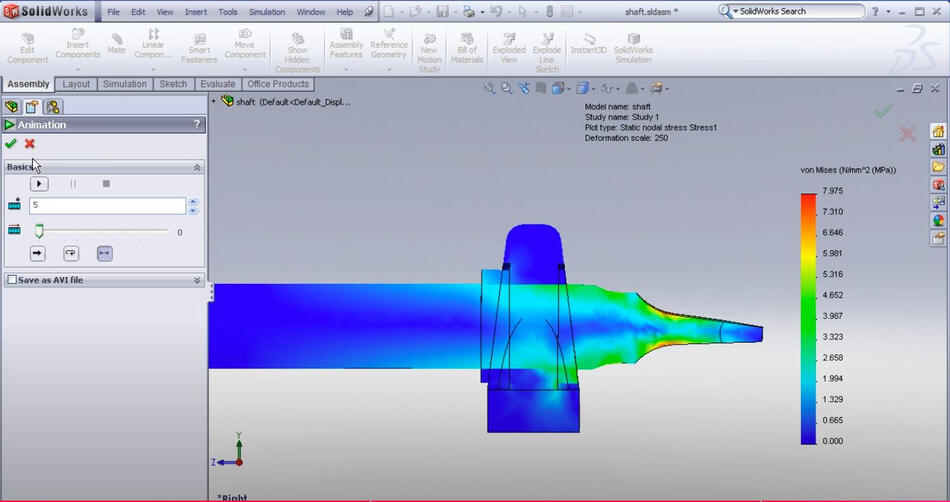950x502 pixels.
Task: Enable the Save as AVI file checkbox
Action: 12,280
